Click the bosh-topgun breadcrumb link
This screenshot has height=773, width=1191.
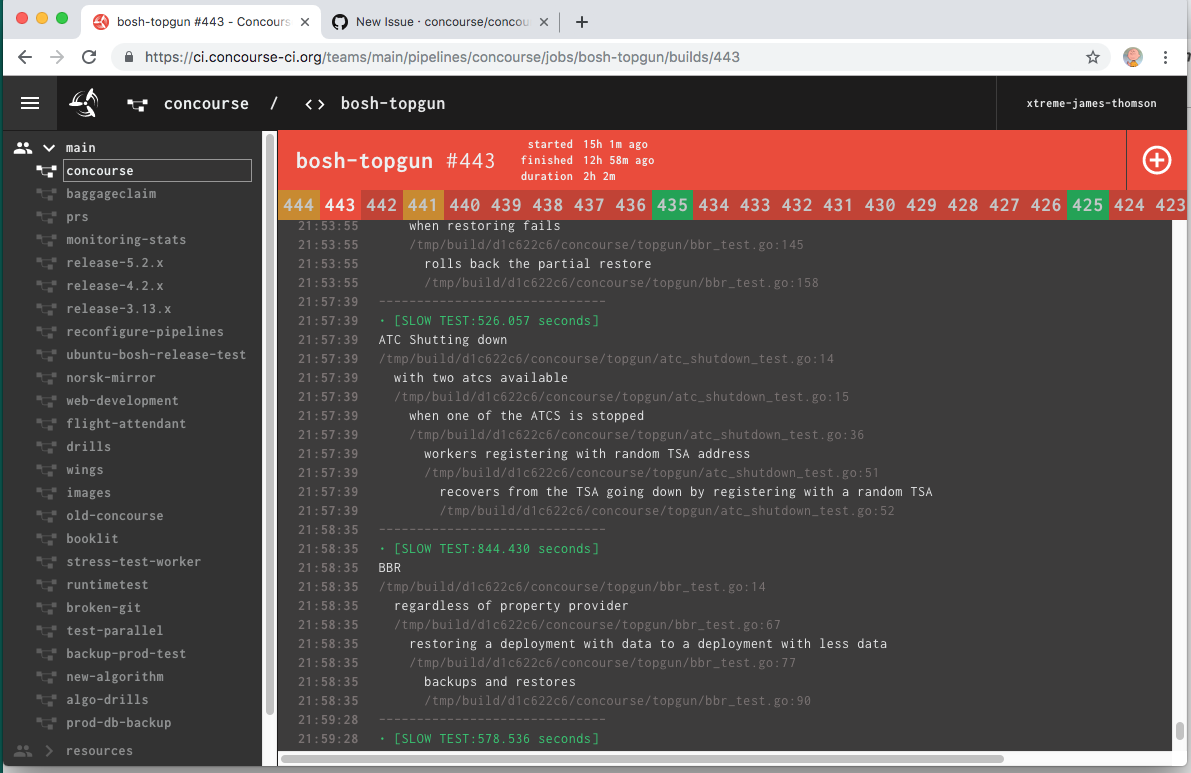click(392, 103)
